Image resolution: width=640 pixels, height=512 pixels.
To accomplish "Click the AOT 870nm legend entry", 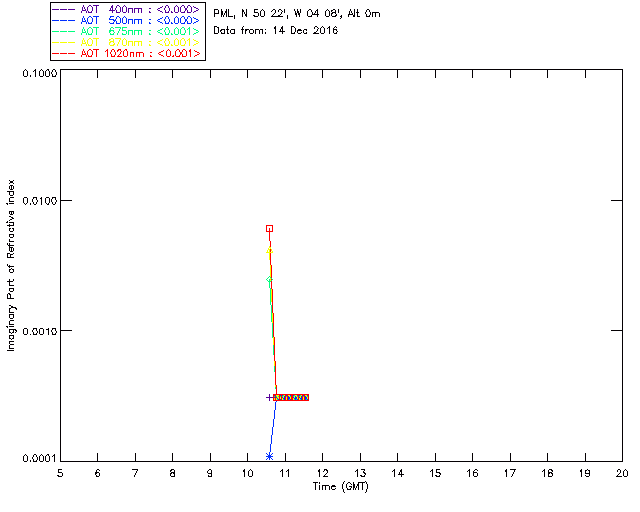I will [127, 42].
